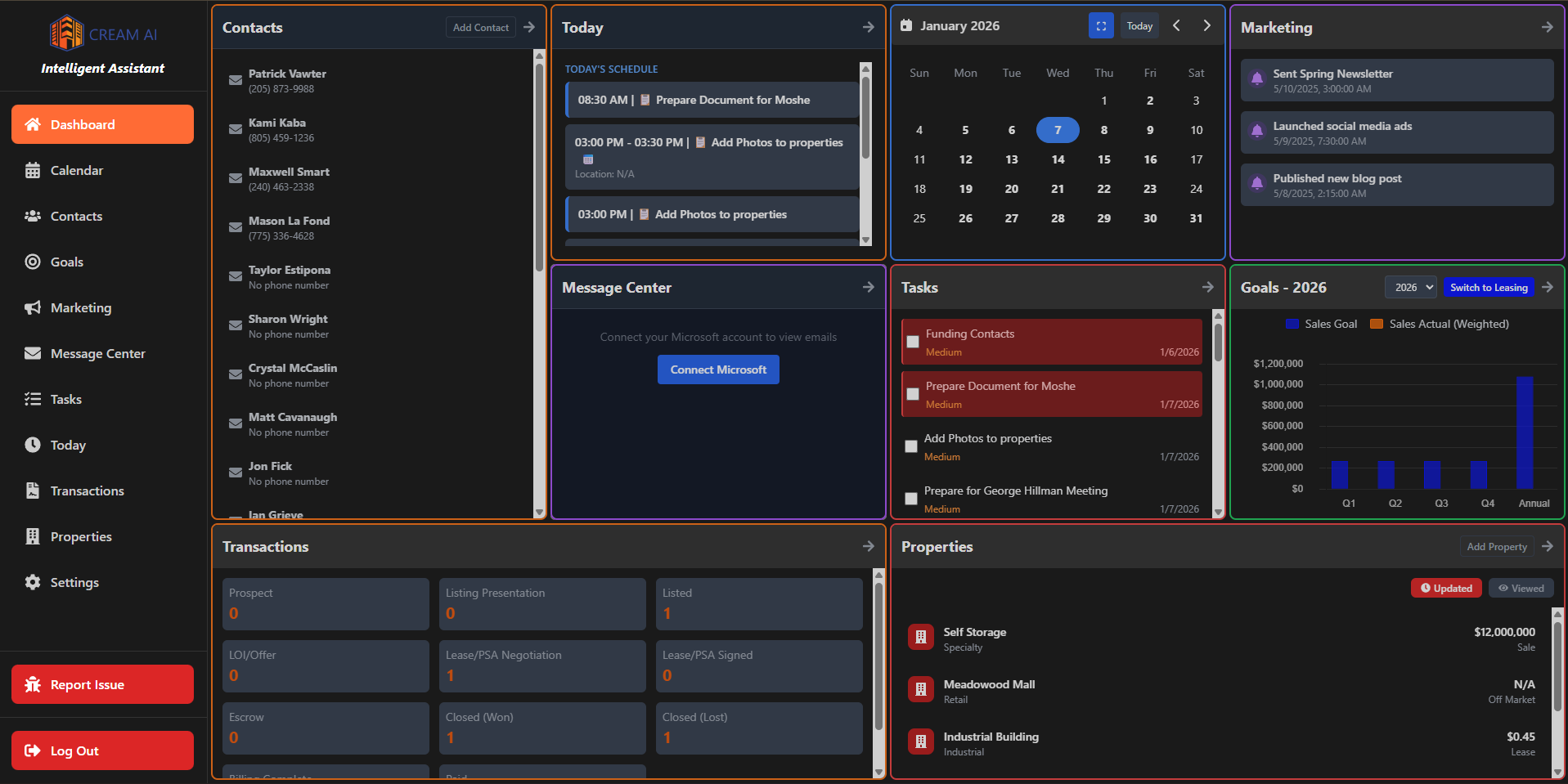The image size is (1568, 784).
Task: Click the building icon next to Self Storage
Action: click(x=920, y=637)
